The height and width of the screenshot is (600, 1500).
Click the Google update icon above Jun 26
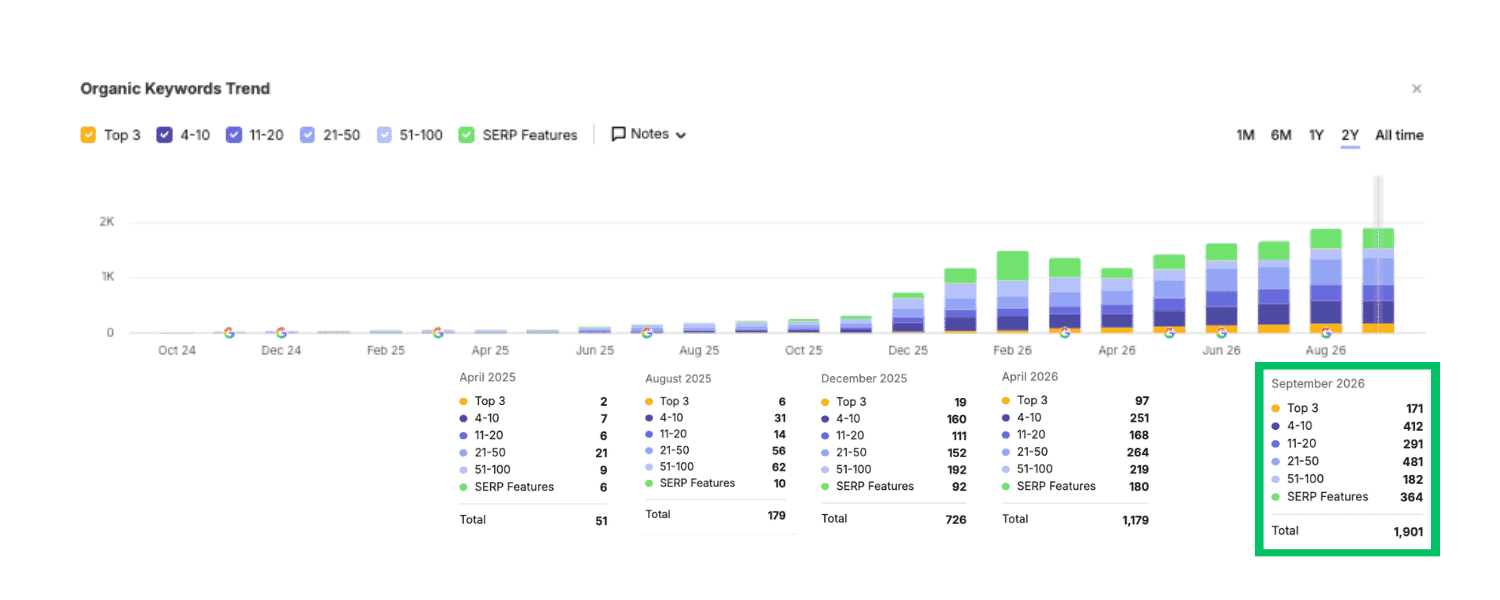tap(1221, 333)
